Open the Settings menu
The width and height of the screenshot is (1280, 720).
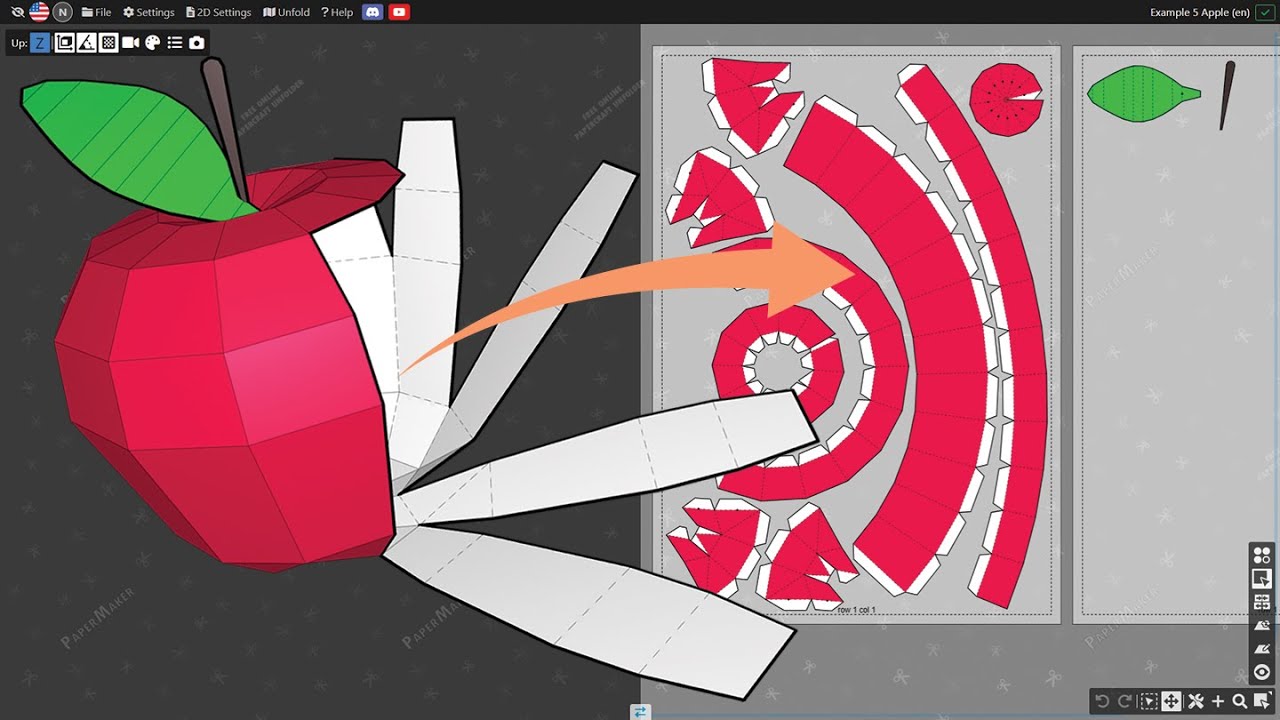click(148, 12)
